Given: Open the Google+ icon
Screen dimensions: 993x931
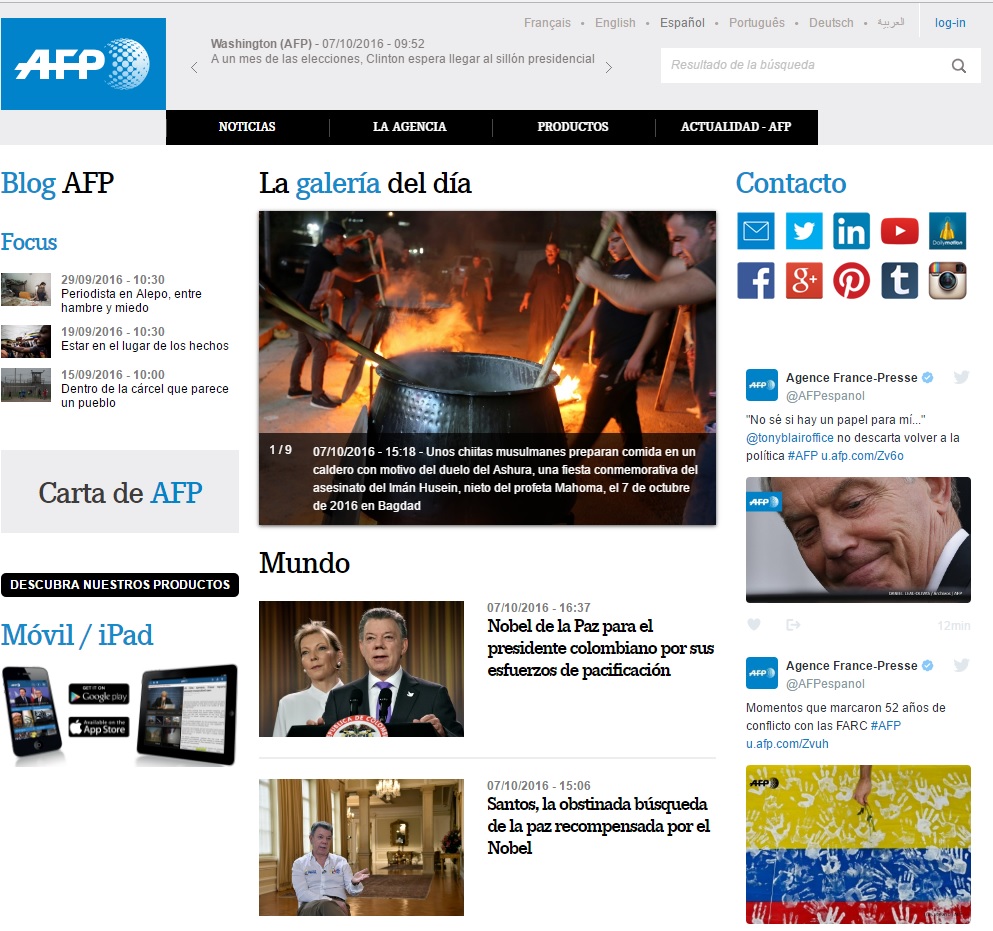Looking at the screenshot, I should click(804, 281).
